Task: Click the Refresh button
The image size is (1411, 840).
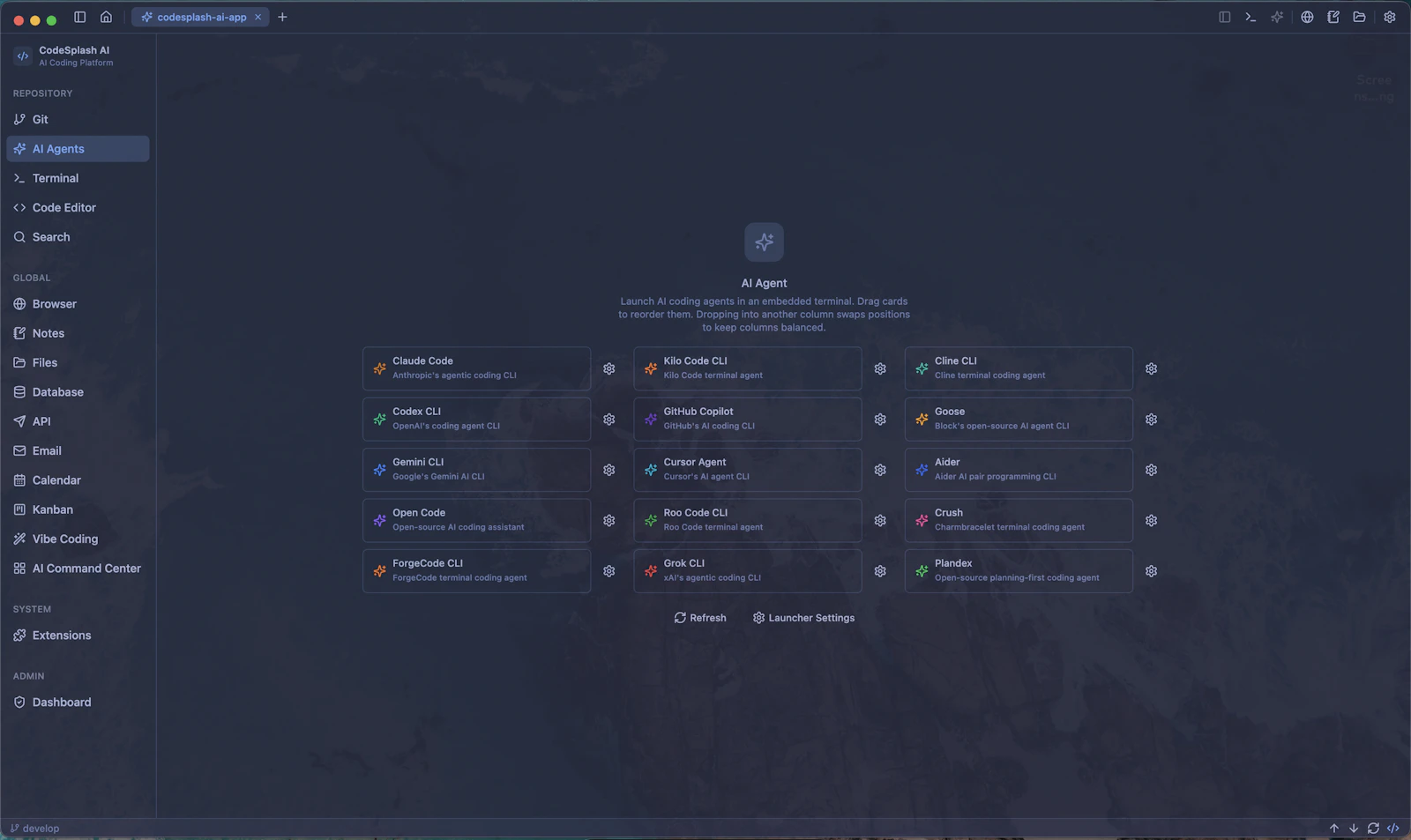Action: (700, 618)
